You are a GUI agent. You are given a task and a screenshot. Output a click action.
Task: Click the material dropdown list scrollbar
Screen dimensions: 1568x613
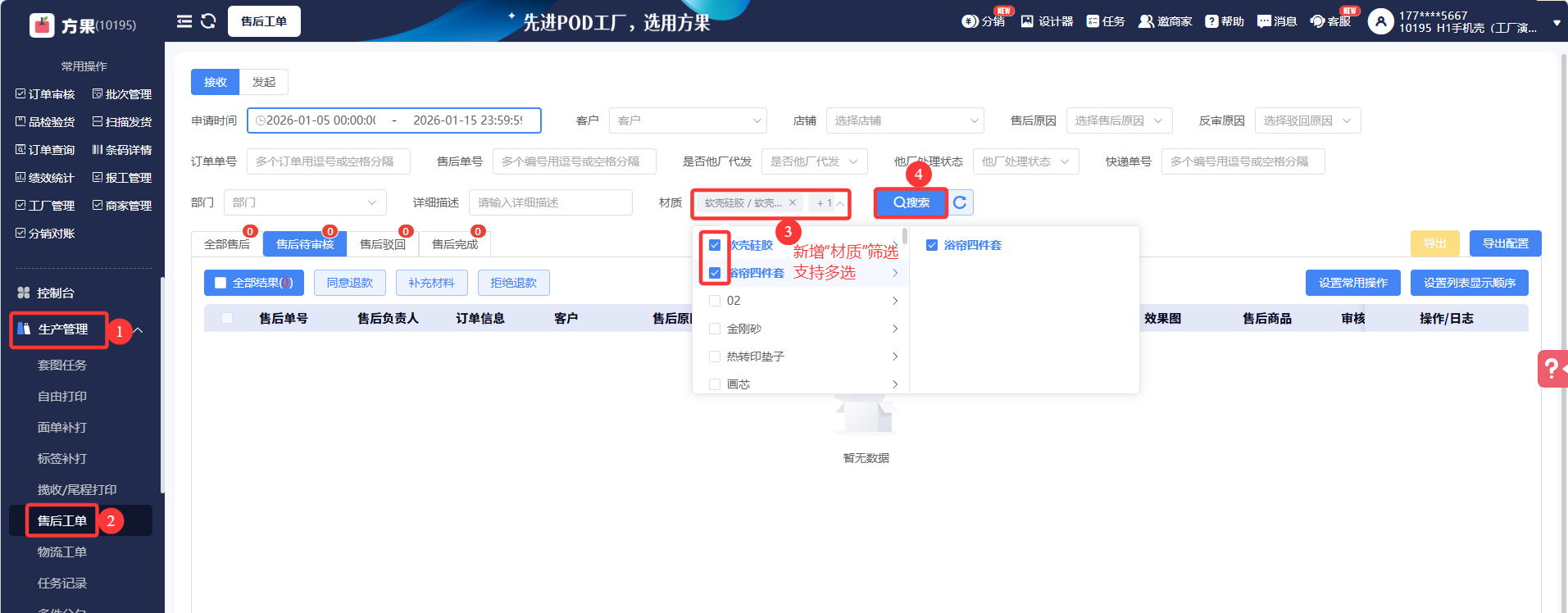pyautogui.click(x=905, y=236)
